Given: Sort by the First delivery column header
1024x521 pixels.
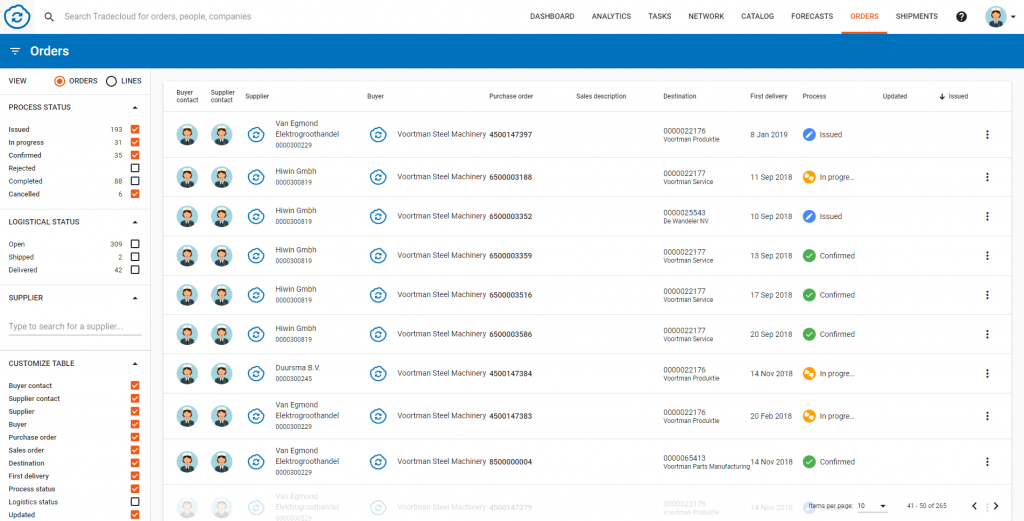Looking at the screenshot, I should point(769,96).
